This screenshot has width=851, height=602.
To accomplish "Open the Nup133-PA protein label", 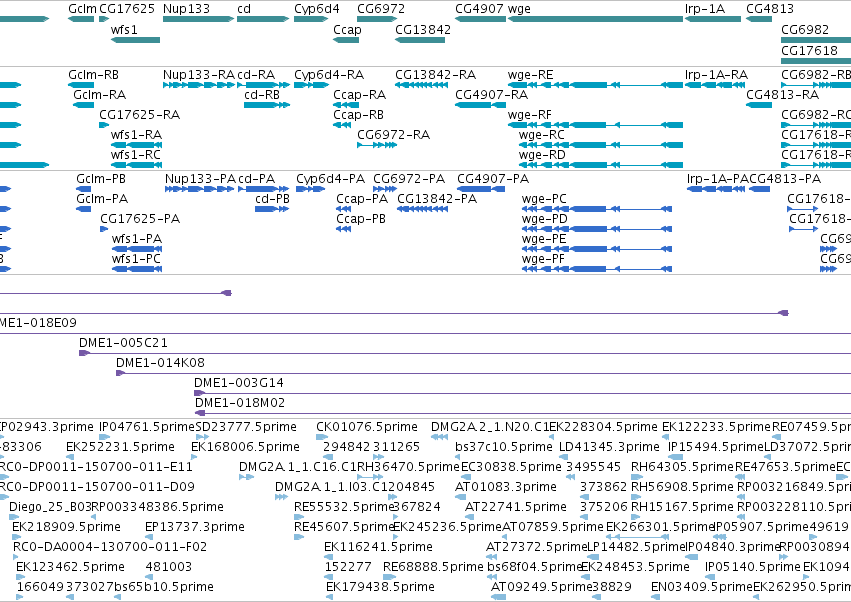I will click(201, 179).
